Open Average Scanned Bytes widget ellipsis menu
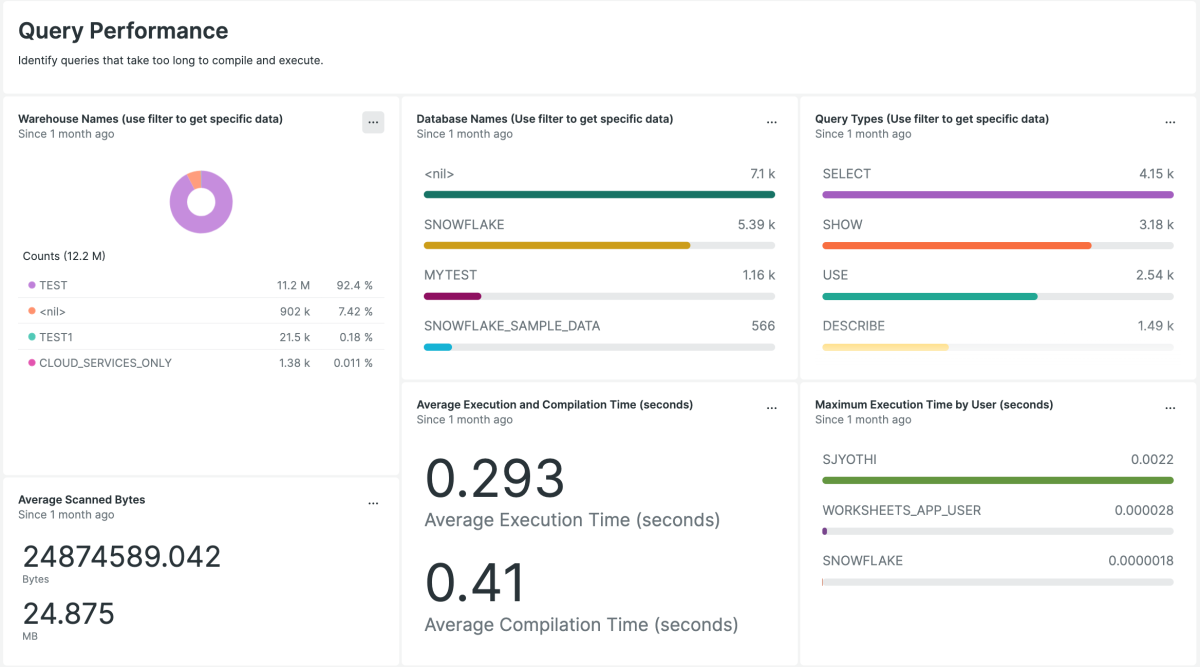Screen dimensions: 1200x667 tap(372, 503)
